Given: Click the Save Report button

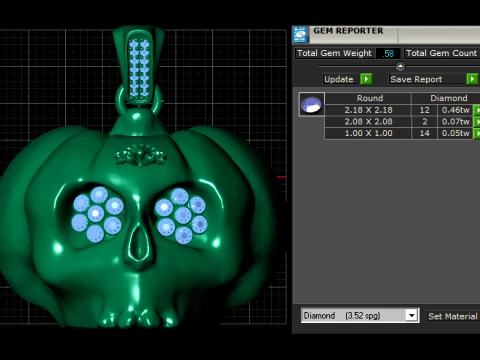Looking at the screenshot, I should point(427,79).
